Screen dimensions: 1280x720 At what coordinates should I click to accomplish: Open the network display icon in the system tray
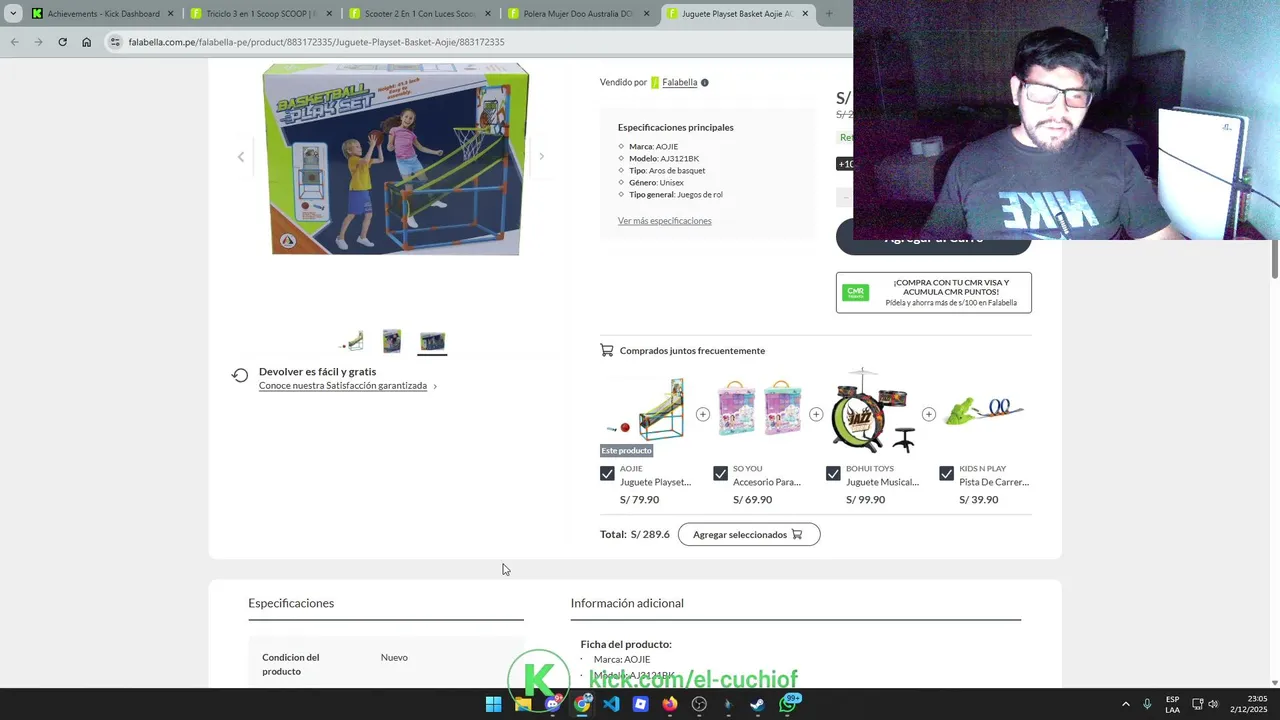click(x=1196, y=704)
